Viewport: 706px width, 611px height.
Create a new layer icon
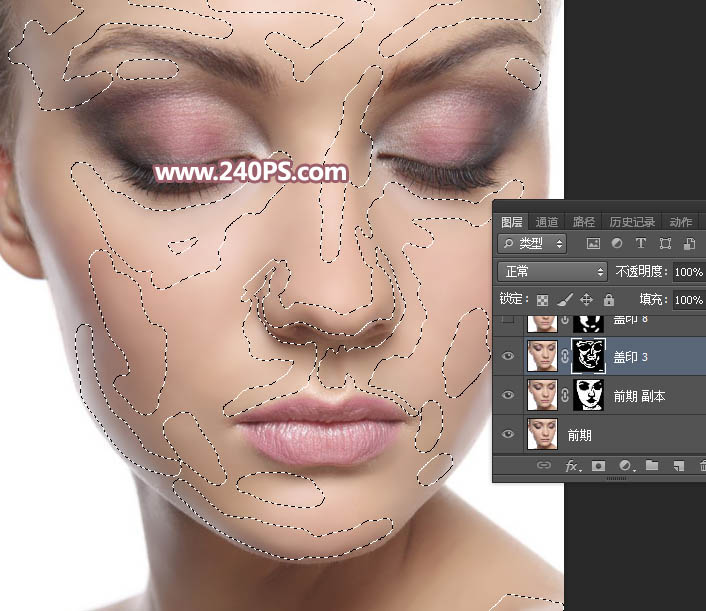[679, 466]
